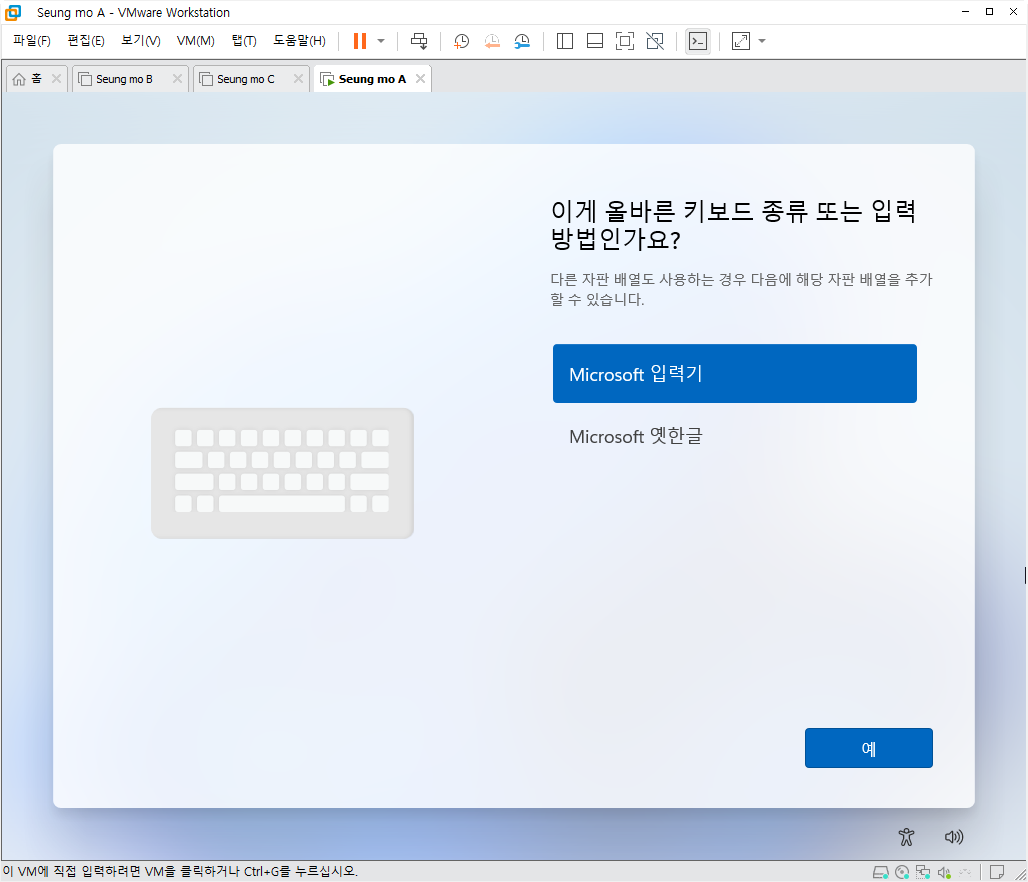The width and height of the screenshot is (1028, 882).
Task: Open the 파일(F) menu
Action: [31, 41]
